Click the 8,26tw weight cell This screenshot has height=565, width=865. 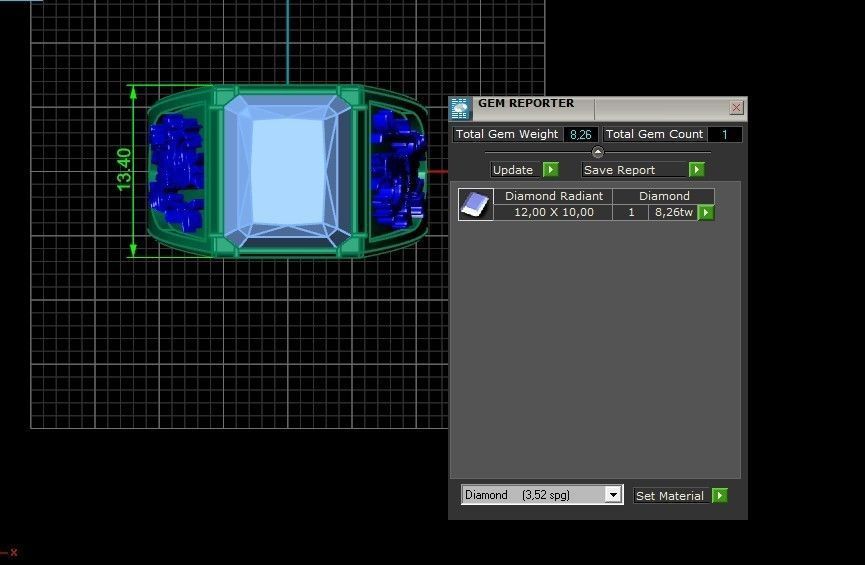tap(674, 212)
